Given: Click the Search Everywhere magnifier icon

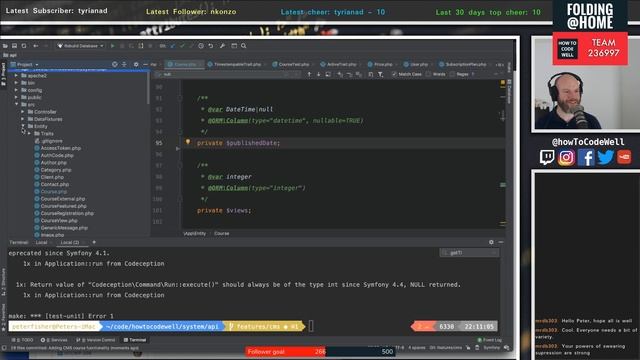Looking at the screenshot, I should pos(244,46).
